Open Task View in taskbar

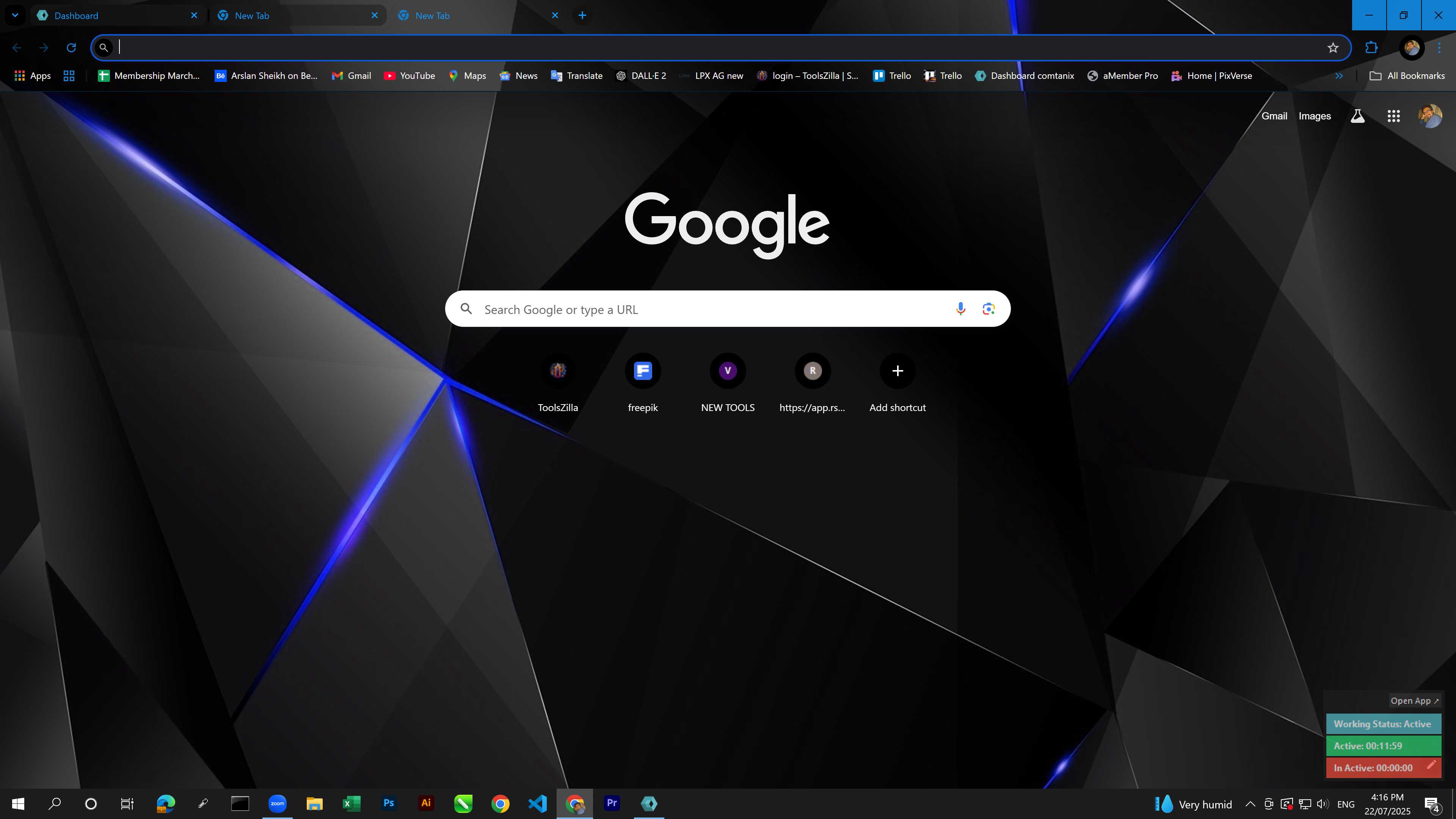[127, 803]
